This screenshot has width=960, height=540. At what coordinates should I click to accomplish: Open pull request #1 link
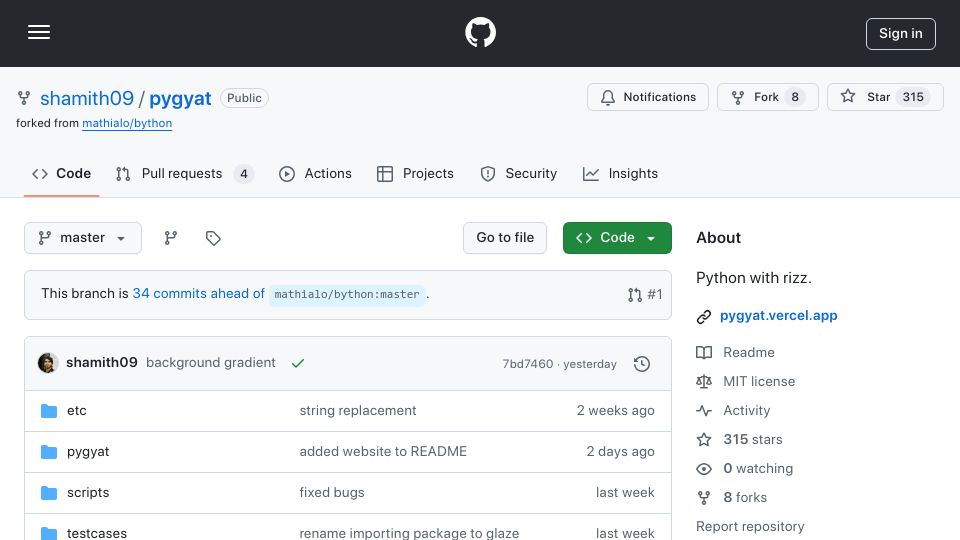pos(645,294)
